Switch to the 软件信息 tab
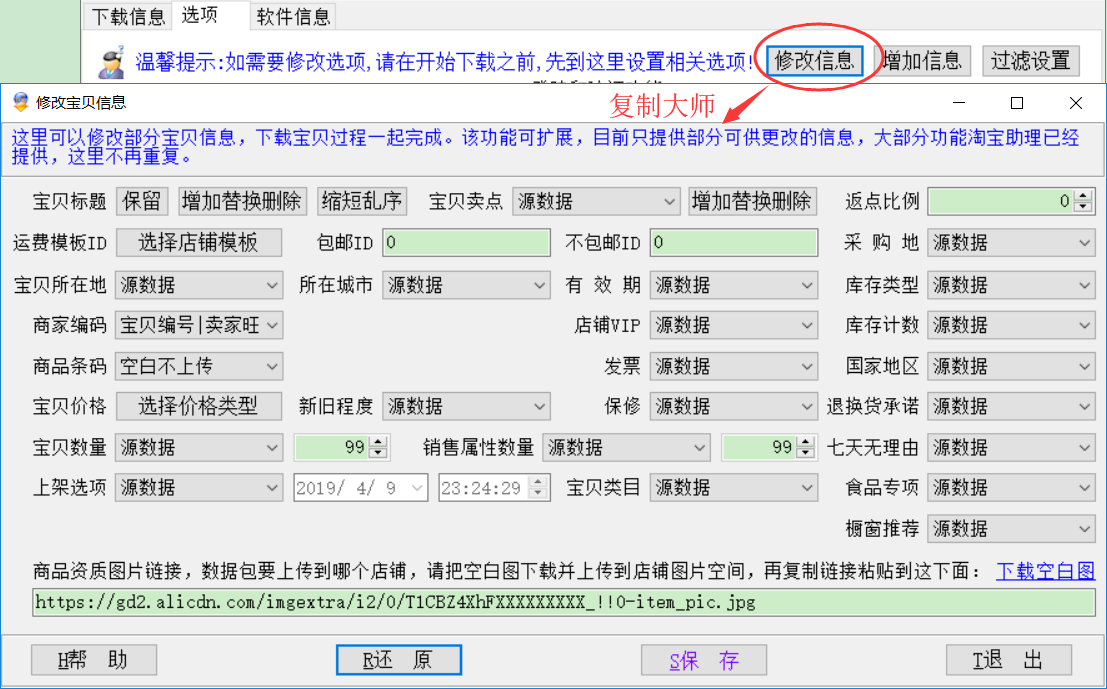 (294, 16)
